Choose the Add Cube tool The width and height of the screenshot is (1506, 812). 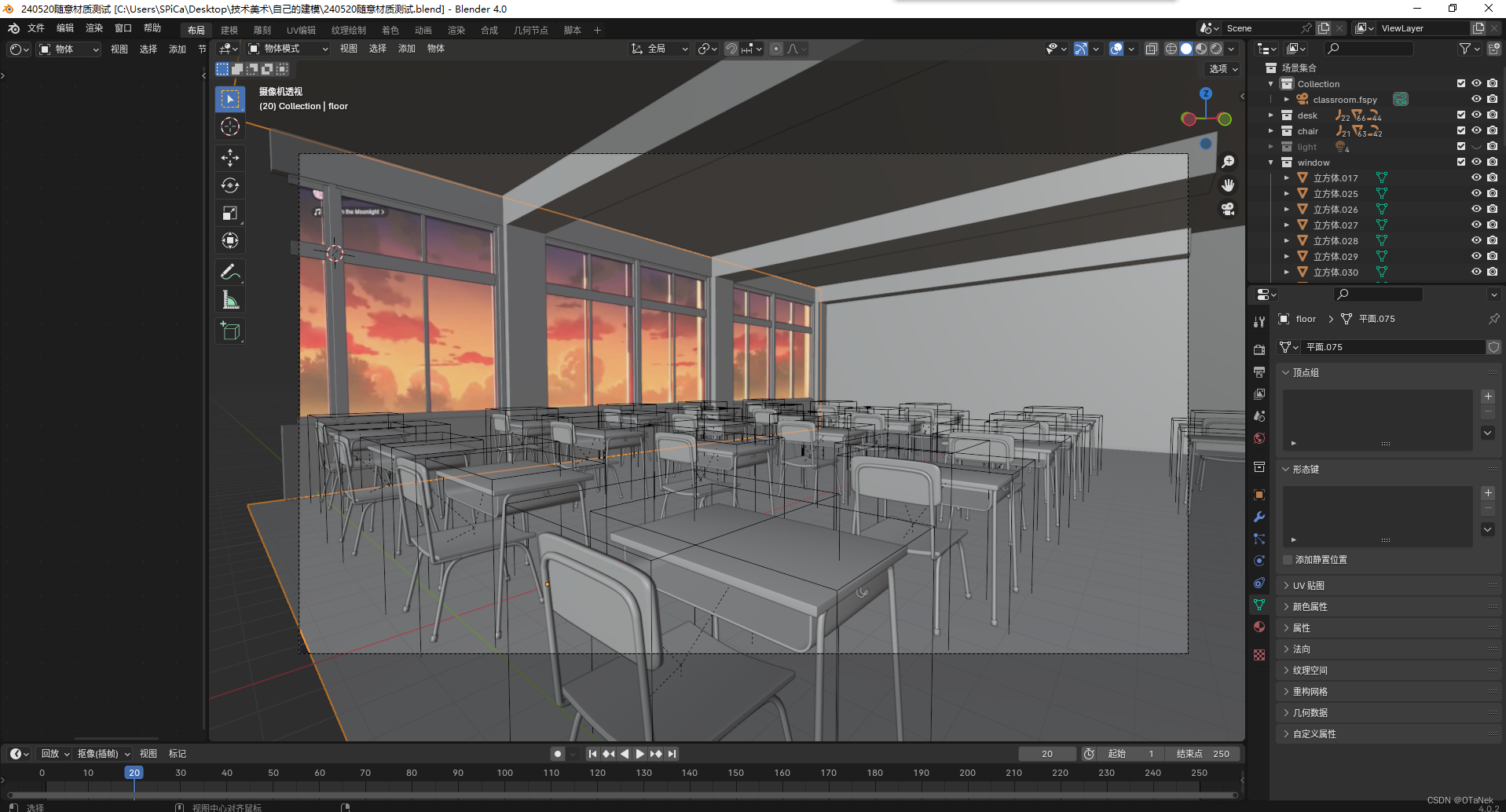(x=230, y=331)
